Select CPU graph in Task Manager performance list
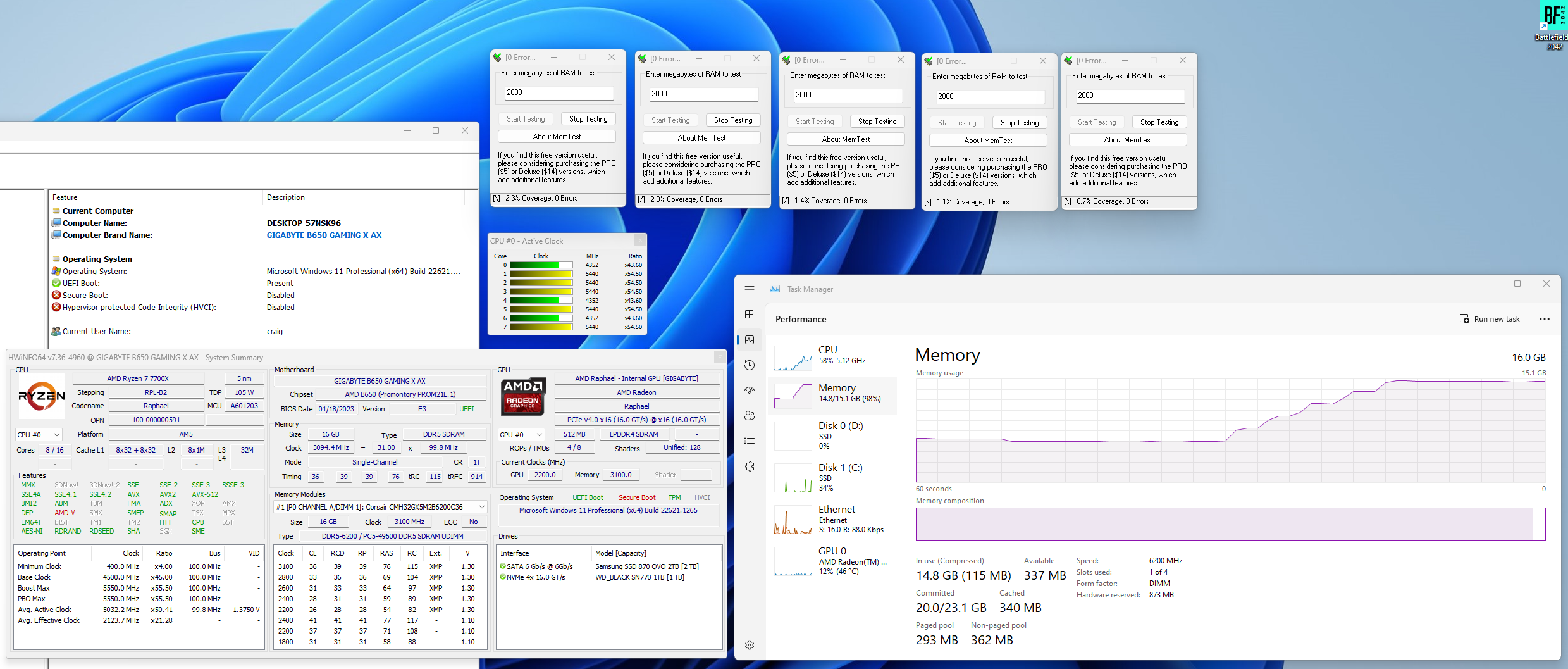The width and height of the screenshot is (1568, 669). [x=832, y=358]
